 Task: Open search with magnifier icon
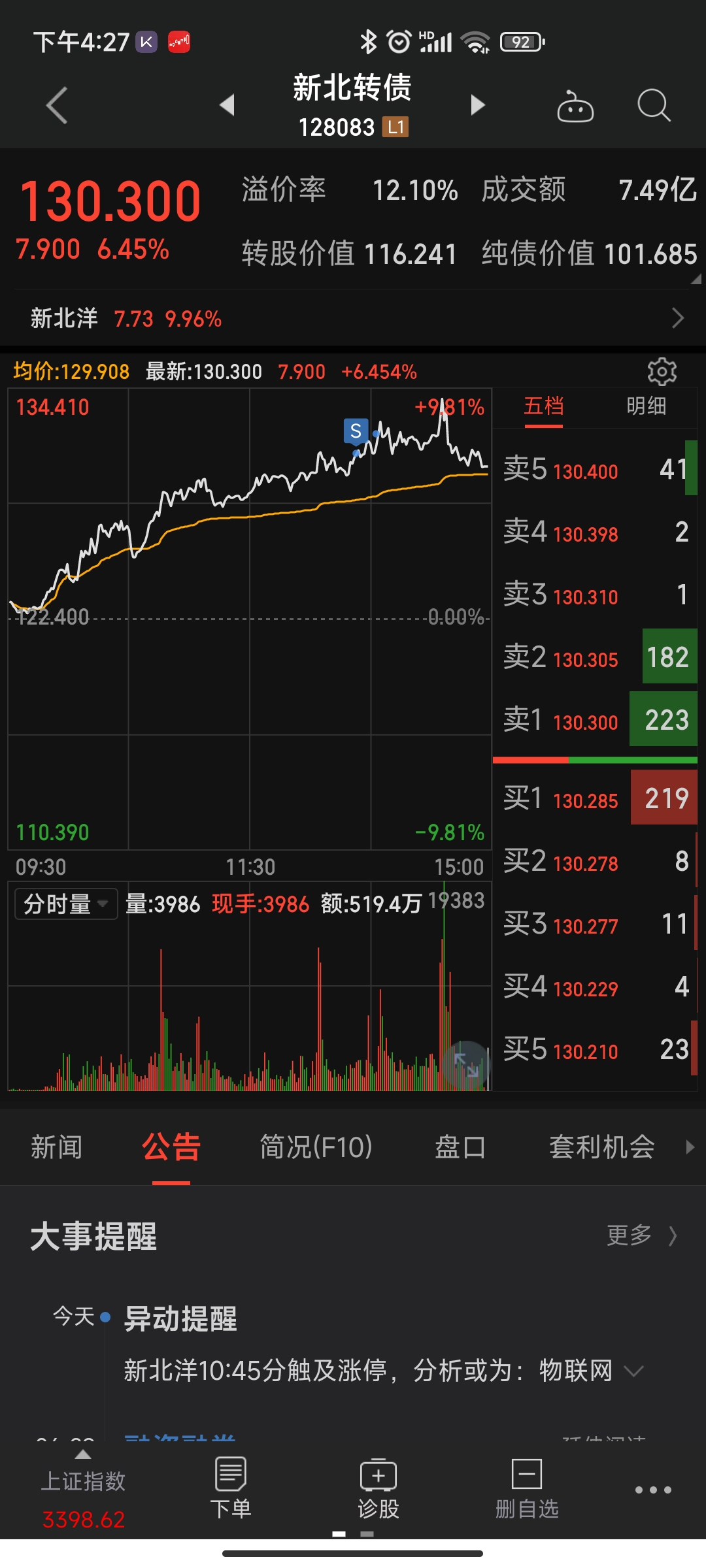click(654, 105)
